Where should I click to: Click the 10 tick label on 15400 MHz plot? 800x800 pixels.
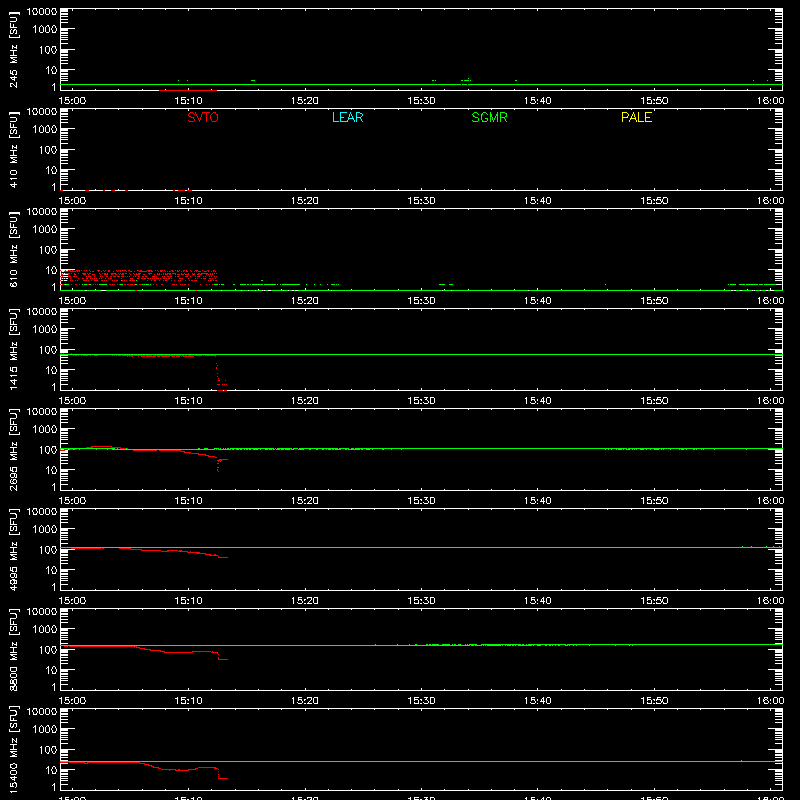point(51,770)
